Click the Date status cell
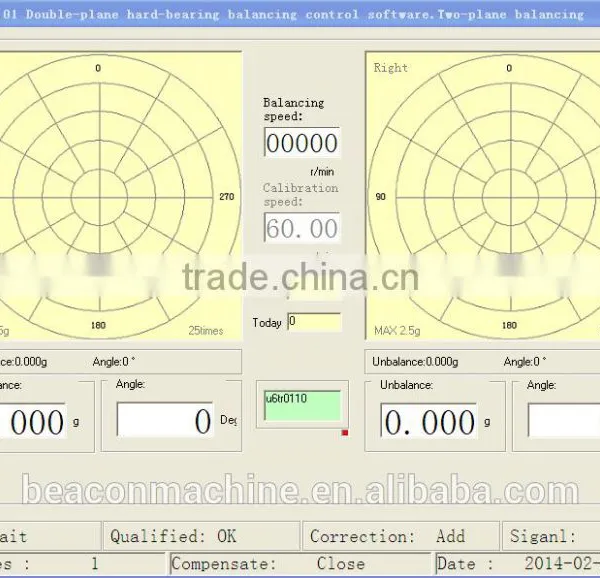 coord(518,563)
